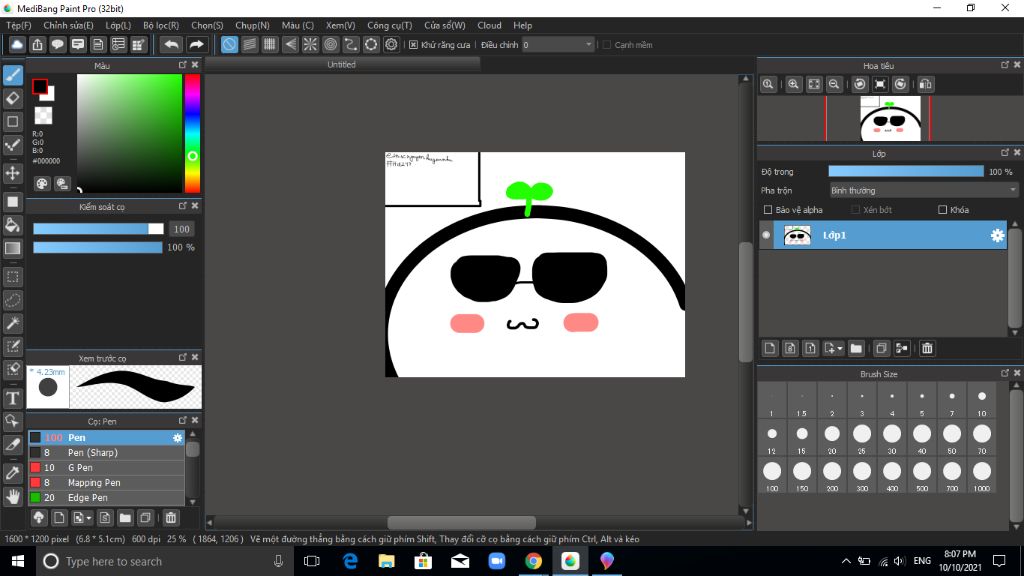Select the Eyedropper tool
This screenshot has width=1024, height=576.
[12, 473]
